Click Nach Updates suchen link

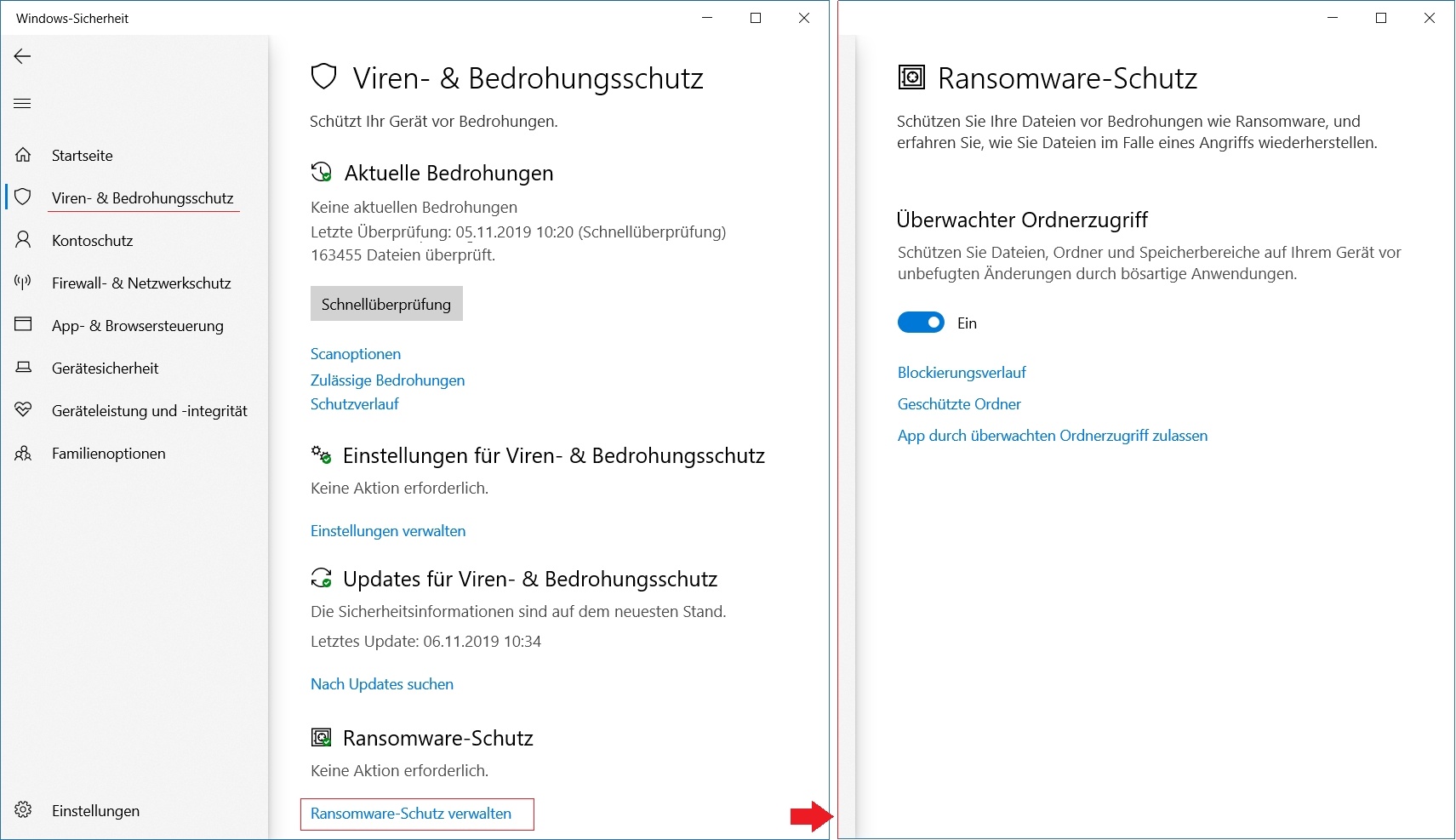[x=382, y=684]
